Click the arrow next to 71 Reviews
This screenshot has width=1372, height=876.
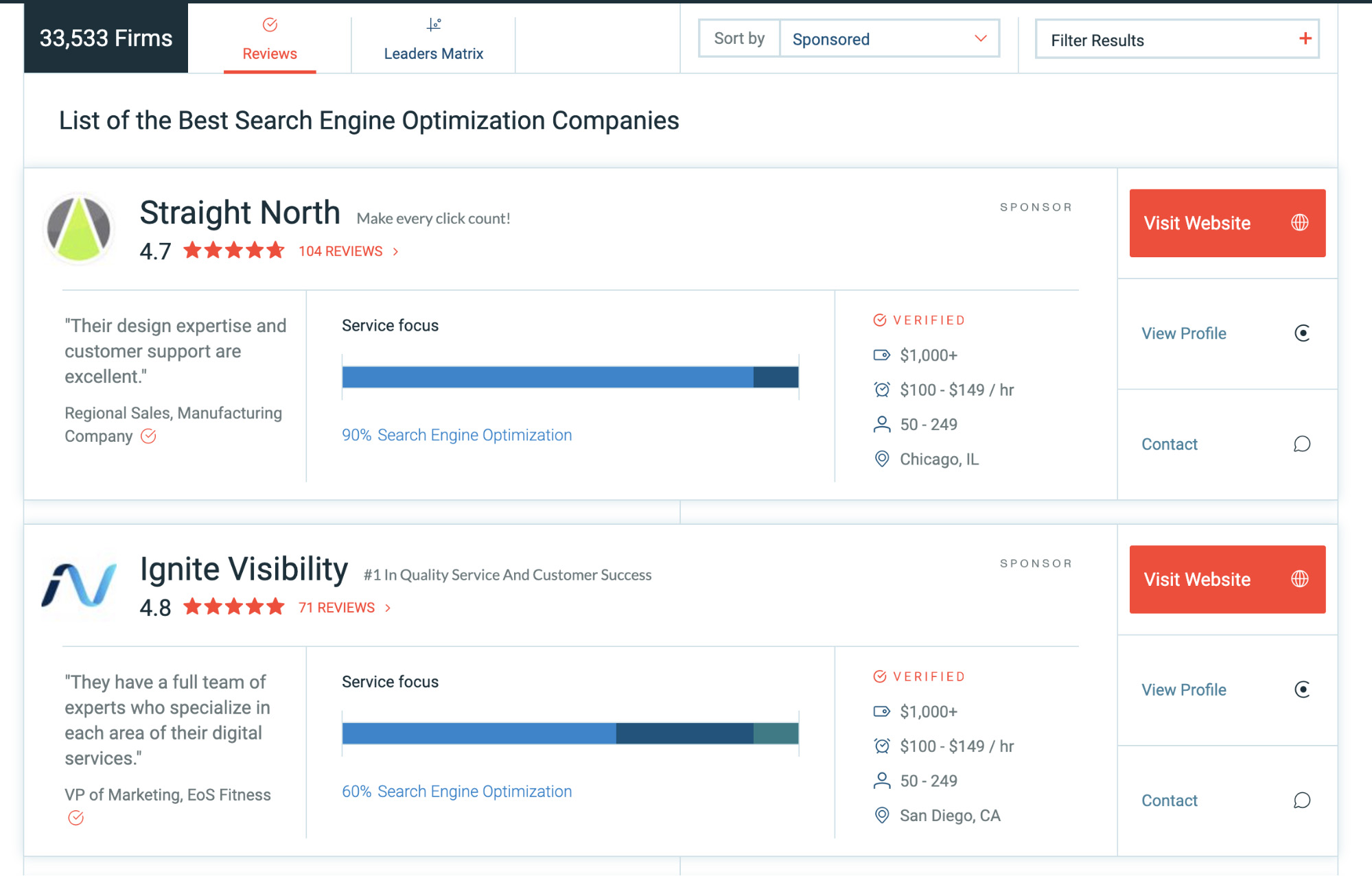pos(388,608)
